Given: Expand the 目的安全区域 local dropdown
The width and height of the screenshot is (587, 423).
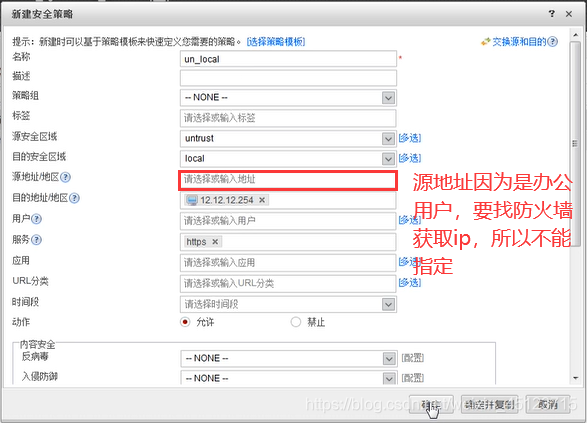Looking at the screenshot, I should pyautogui.click(x=389, y=159).
